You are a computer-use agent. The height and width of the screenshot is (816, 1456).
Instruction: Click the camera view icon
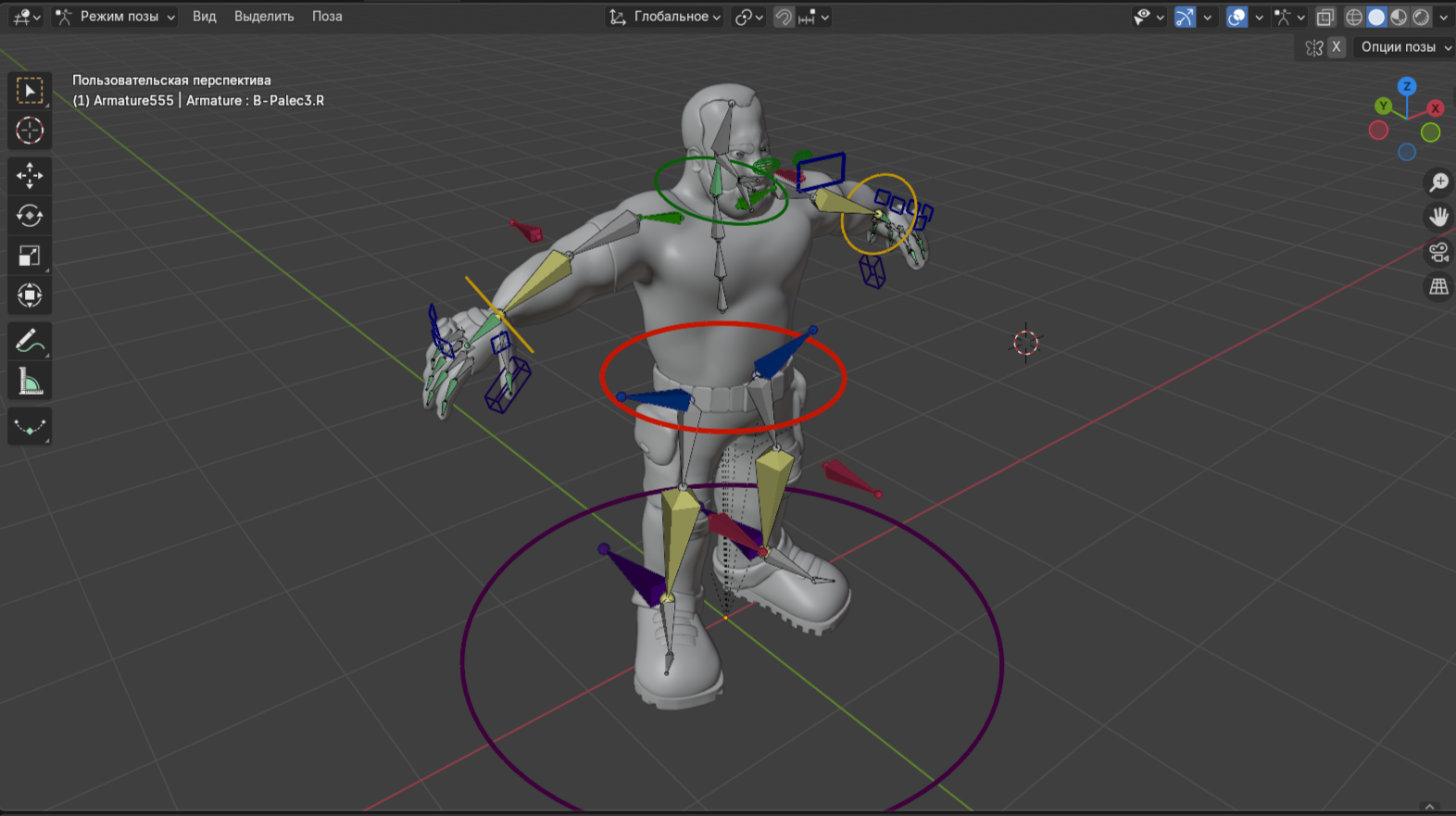tap(1438, 252)
